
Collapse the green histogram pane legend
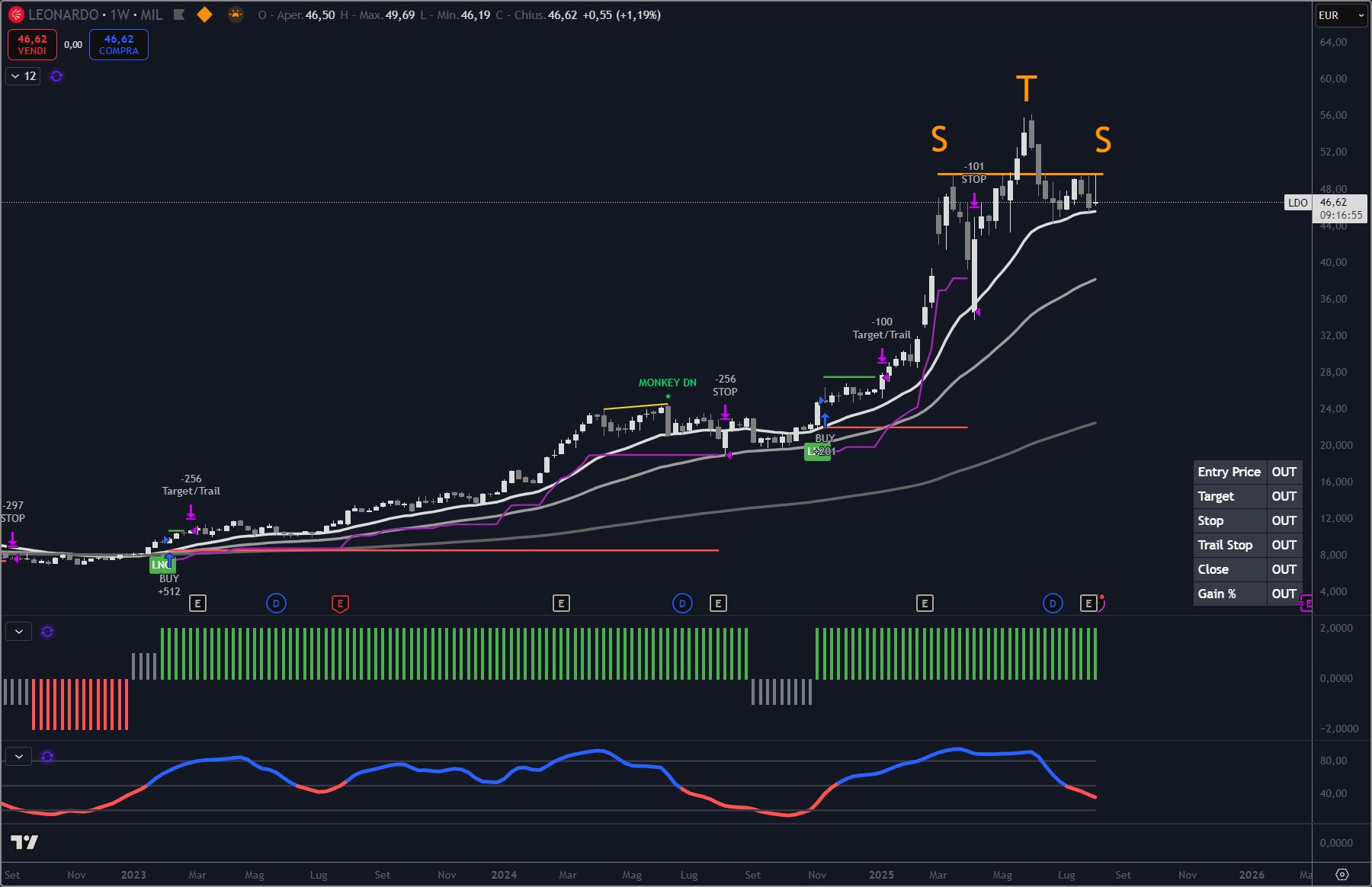(x=19, y=632)
